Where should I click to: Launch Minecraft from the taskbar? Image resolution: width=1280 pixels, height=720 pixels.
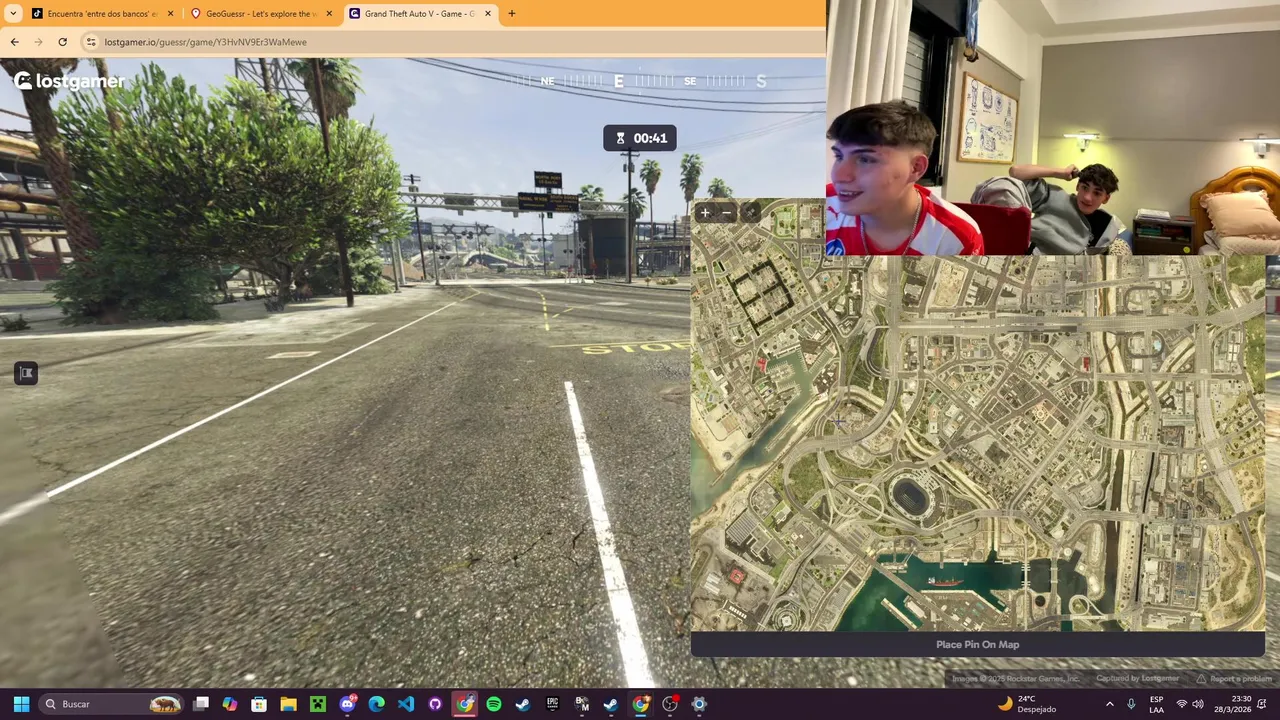coord(318,704)
